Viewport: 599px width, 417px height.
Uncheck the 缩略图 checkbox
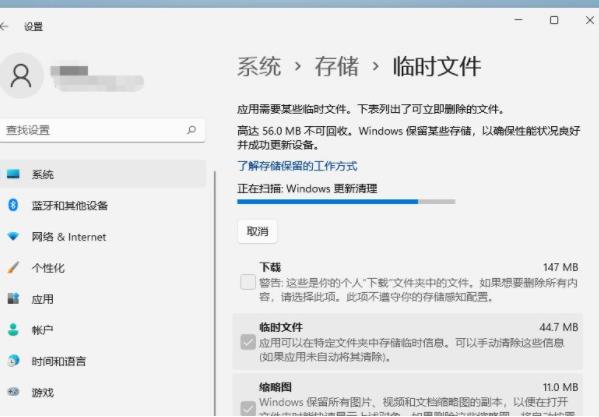pyautogui.click(x=248, y=408)
